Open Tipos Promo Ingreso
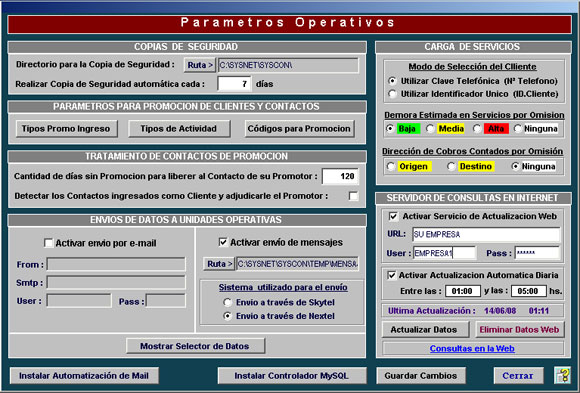 (67, 129)
